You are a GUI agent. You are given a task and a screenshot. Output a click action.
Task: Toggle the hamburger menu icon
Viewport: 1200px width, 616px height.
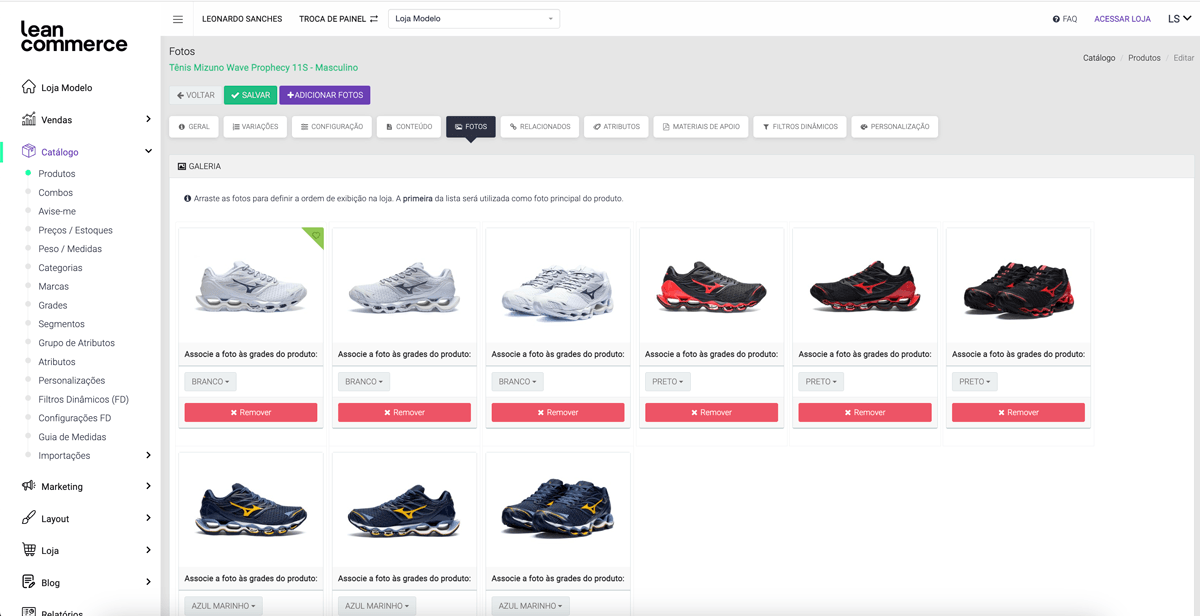(178, 19)
